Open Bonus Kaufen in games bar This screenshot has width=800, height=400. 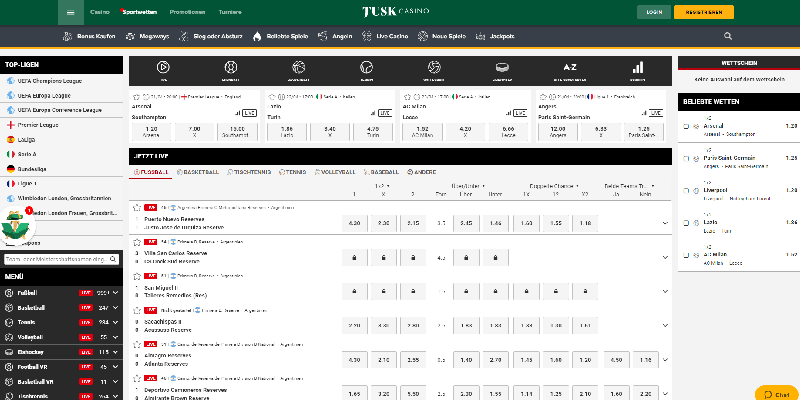89,36
